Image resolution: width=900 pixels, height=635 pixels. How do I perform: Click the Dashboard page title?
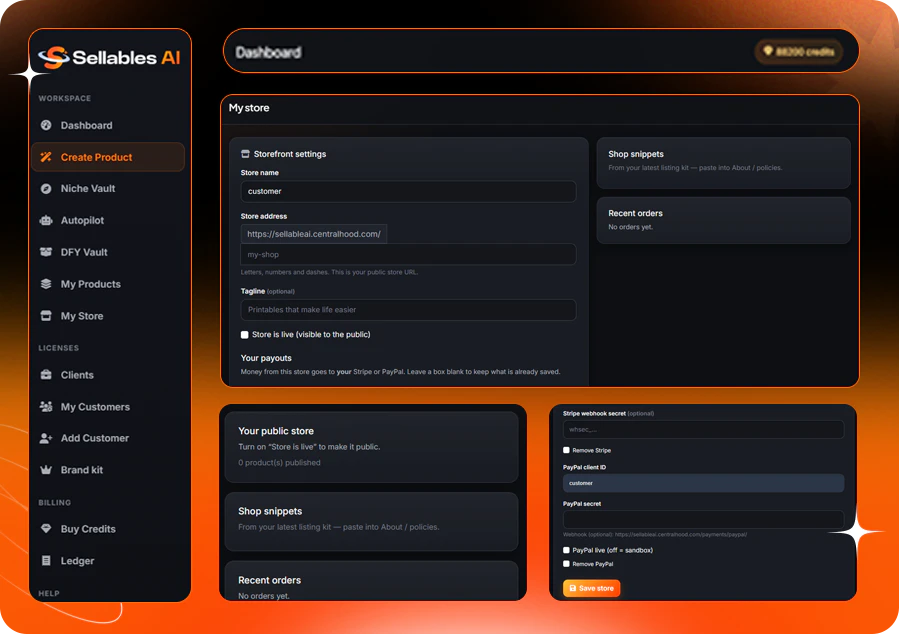tap(268, 52)
